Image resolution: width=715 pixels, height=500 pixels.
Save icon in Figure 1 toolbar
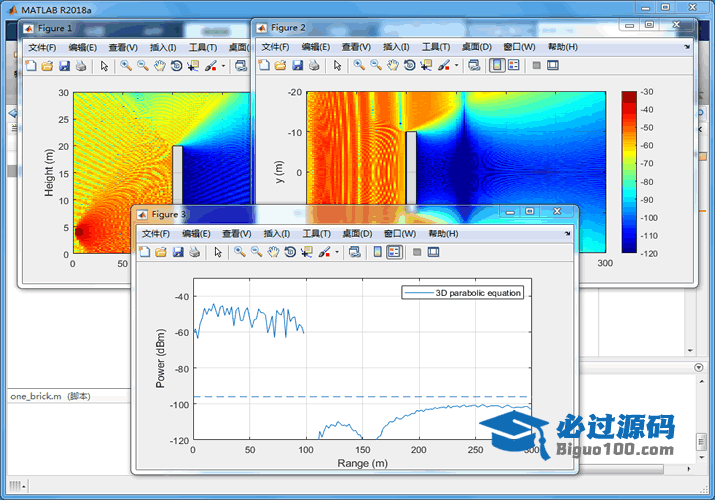pyautogui.click(x=64, y=66)
